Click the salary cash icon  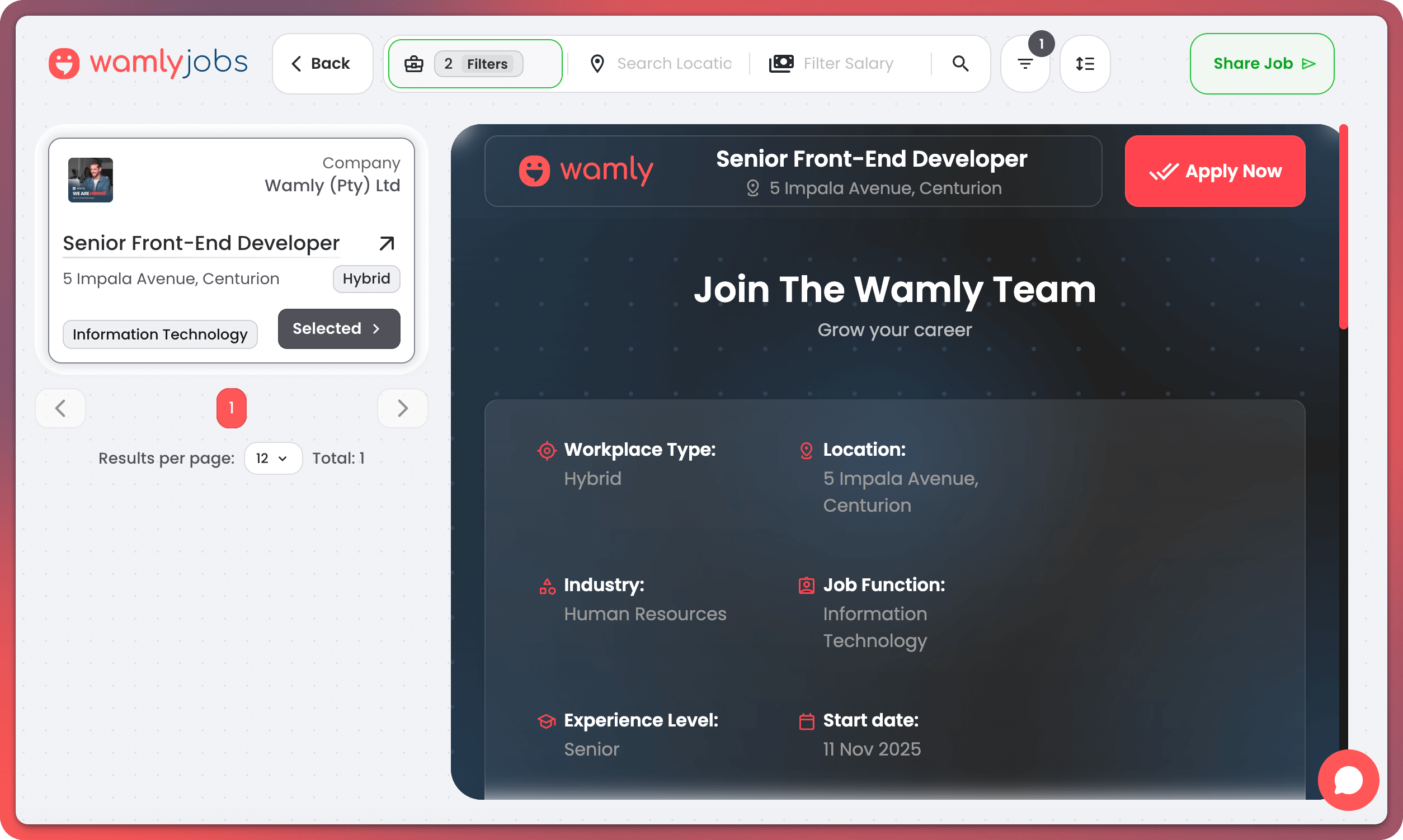(781, 63)
